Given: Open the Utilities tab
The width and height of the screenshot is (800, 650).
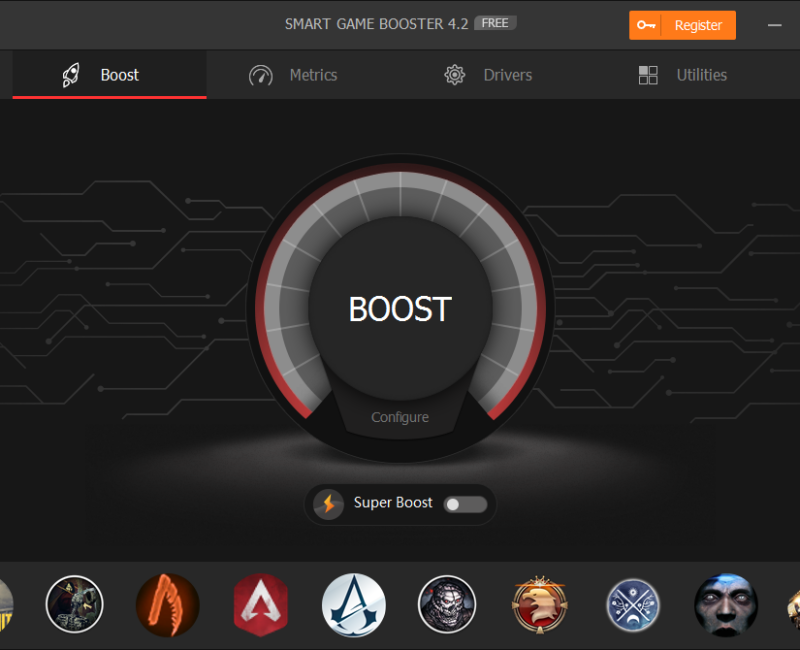Looking at the screenshot, I should click(x=683, y=75).
